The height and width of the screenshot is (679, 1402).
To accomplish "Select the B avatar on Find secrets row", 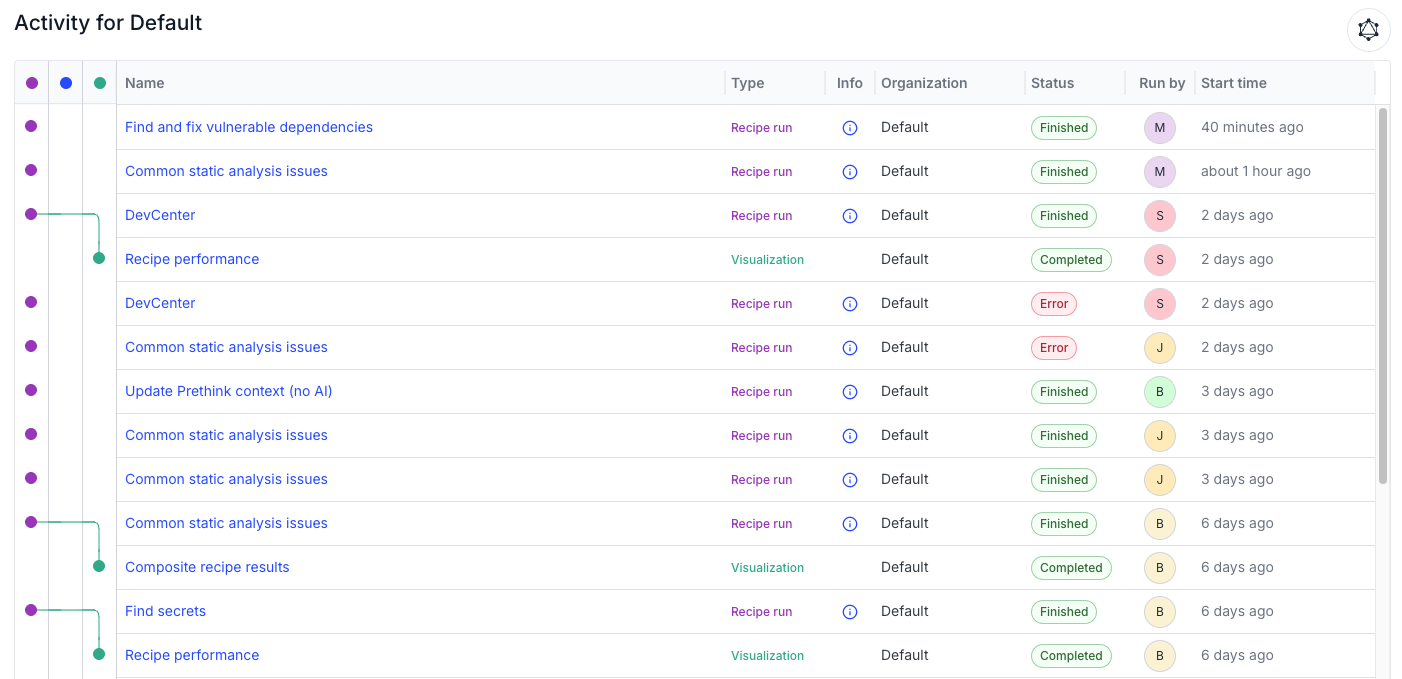I will click(x=1160, y=612).
